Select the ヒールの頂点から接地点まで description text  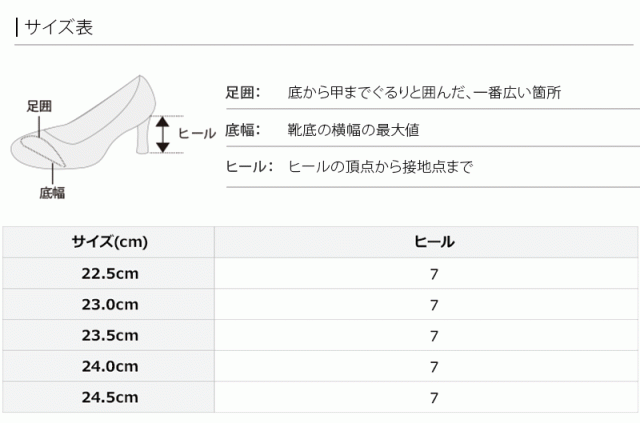coord(380,166)
